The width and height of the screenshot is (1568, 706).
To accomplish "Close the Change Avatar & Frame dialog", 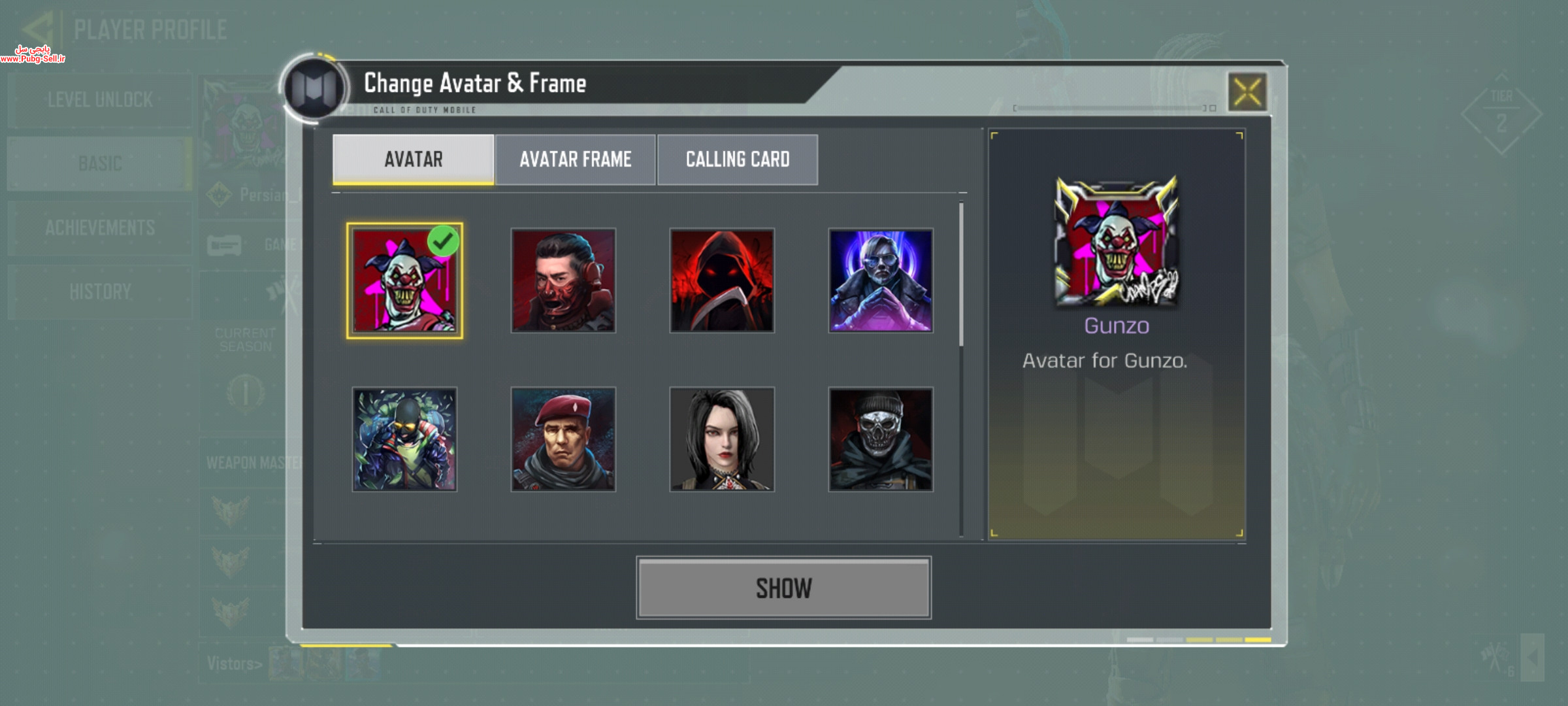I will tap(1247, 92).
